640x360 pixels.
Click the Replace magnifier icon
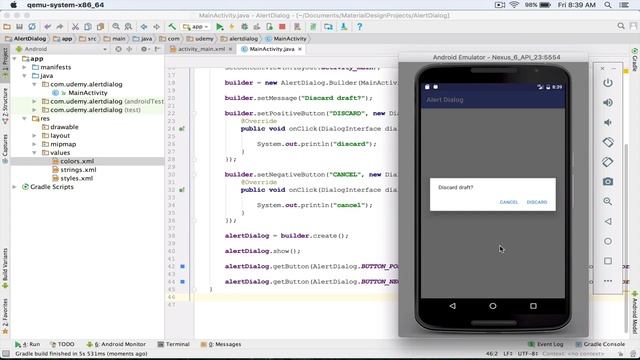128,27
